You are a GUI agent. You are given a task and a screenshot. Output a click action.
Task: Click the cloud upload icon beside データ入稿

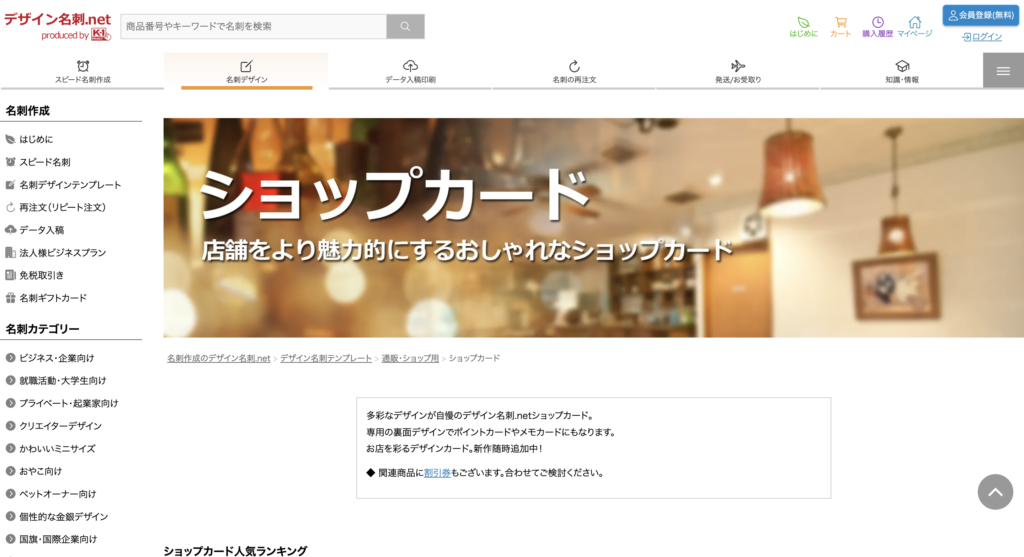click(x=10, y=230)
